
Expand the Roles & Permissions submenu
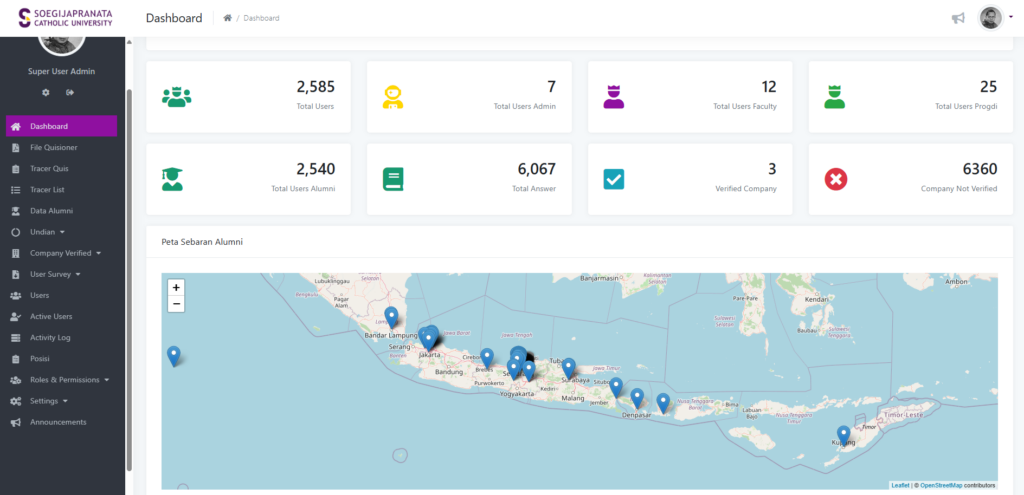coord(68,380)
